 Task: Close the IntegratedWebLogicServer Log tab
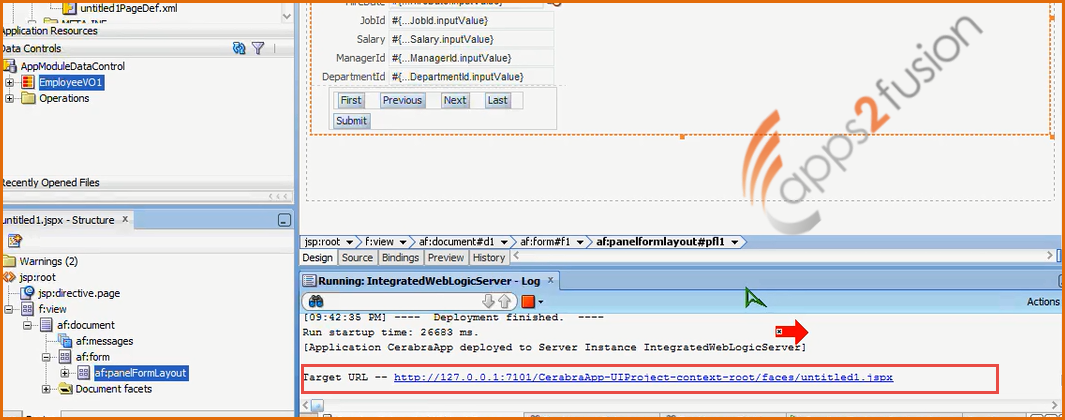550,280
